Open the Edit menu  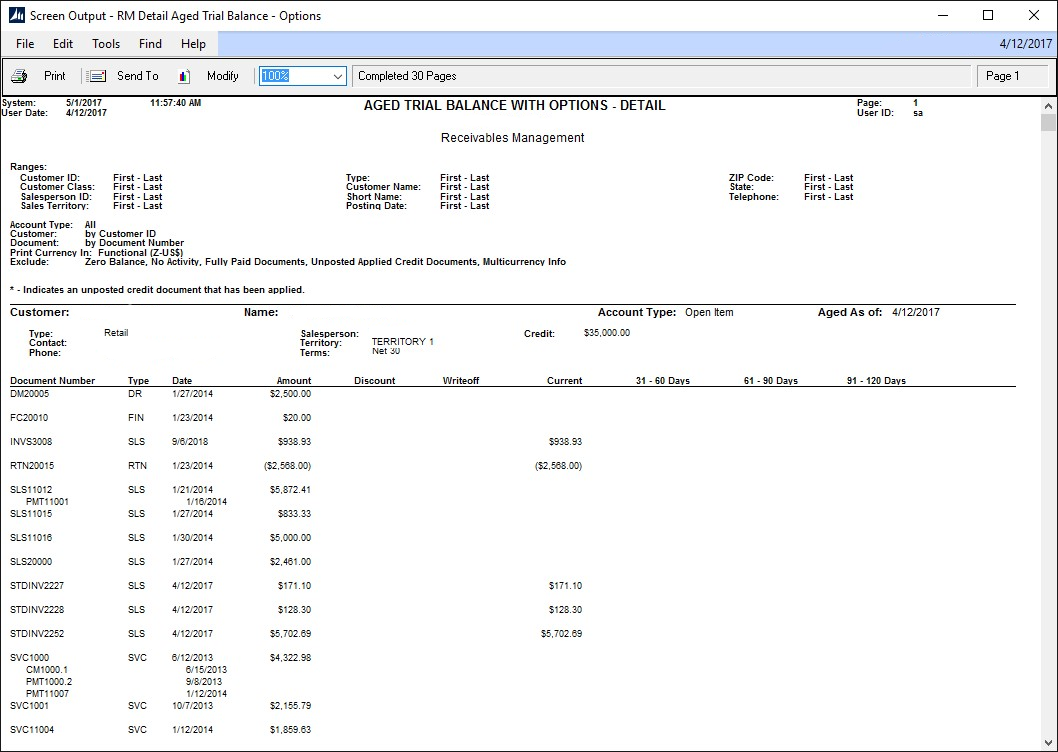63,43
